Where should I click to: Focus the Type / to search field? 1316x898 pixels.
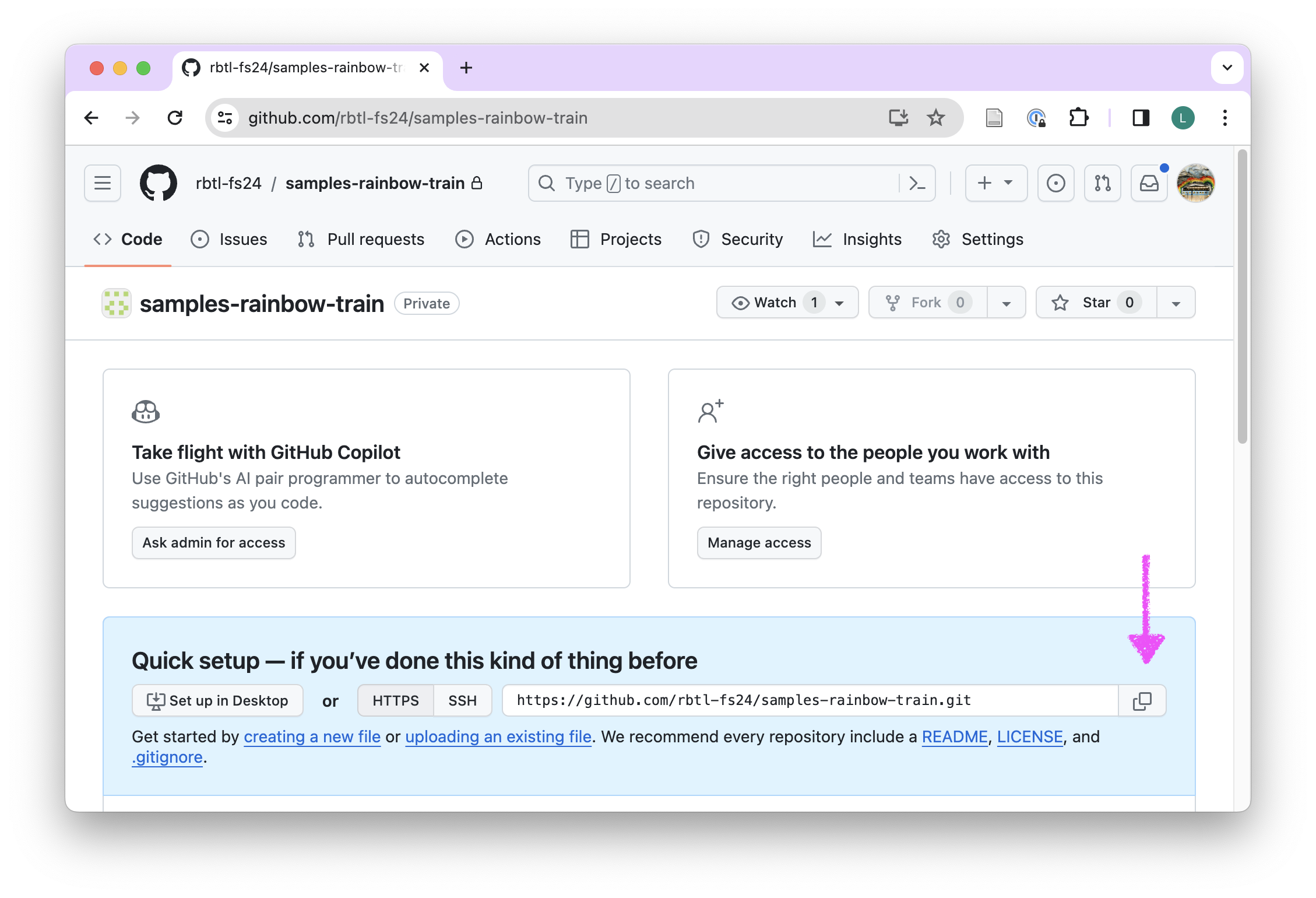coord(714,183)
